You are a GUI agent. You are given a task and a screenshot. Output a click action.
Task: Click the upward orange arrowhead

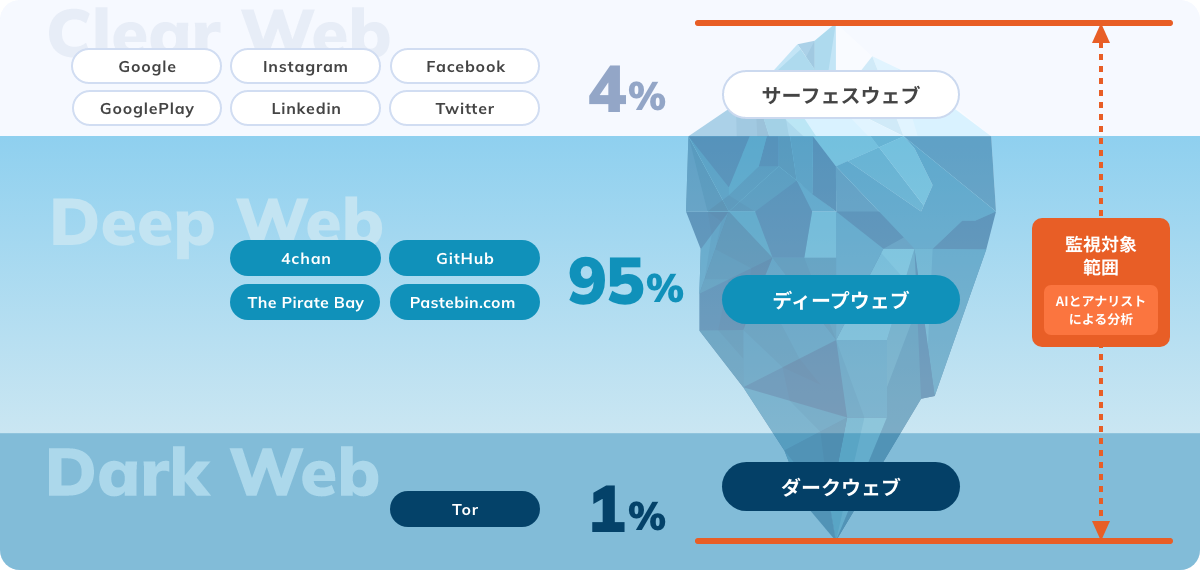pyautogui.click(x=1101, y=34)
